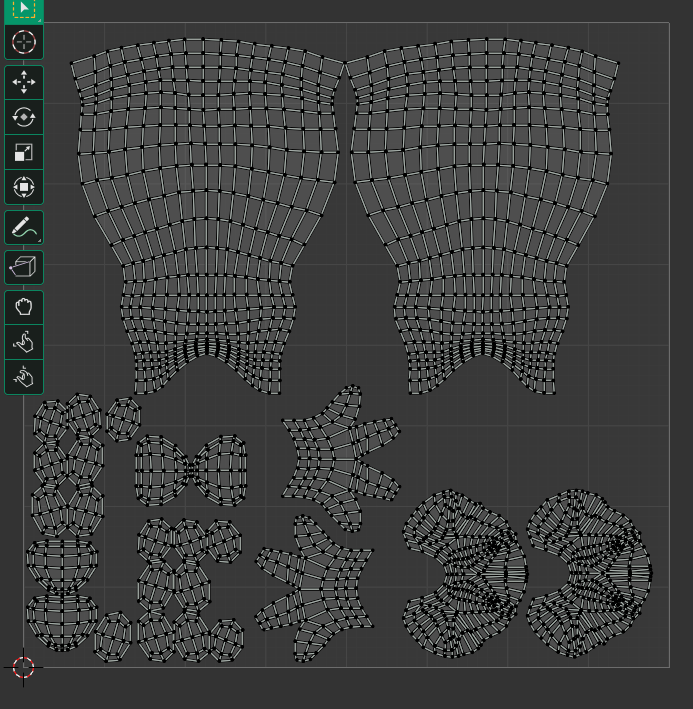
Task: Click the lower star-shaped glove UV island
Action: 316,588
